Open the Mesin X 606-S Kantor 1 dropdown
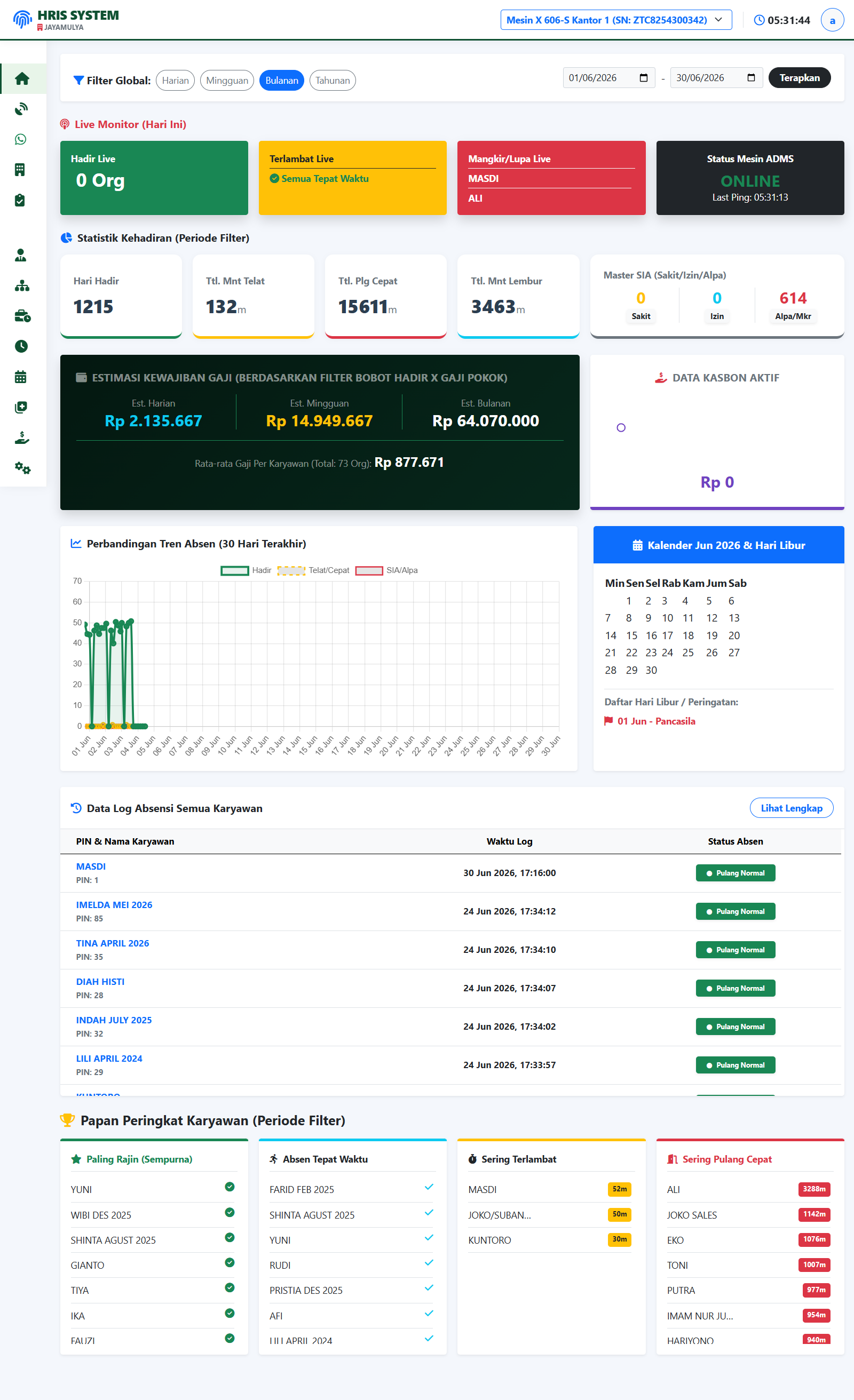This screenshot has width=854, height=1400. point(616,20)
